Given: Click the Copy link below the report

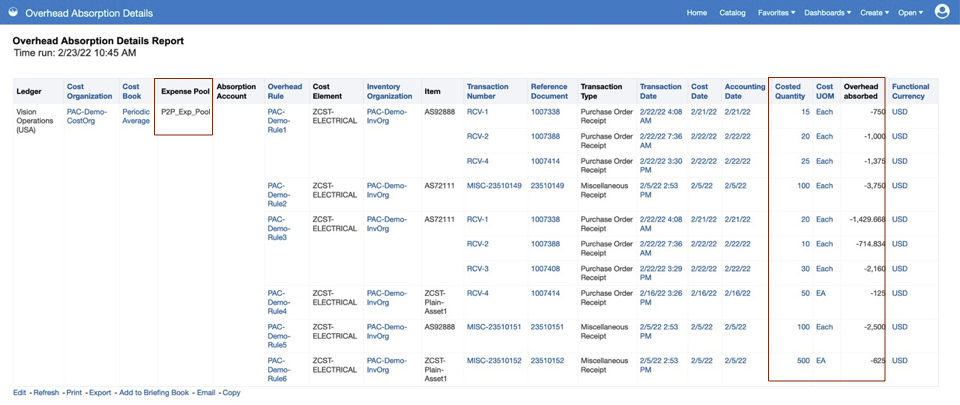Looking at the screenshot, I should [x=231, y=393].
